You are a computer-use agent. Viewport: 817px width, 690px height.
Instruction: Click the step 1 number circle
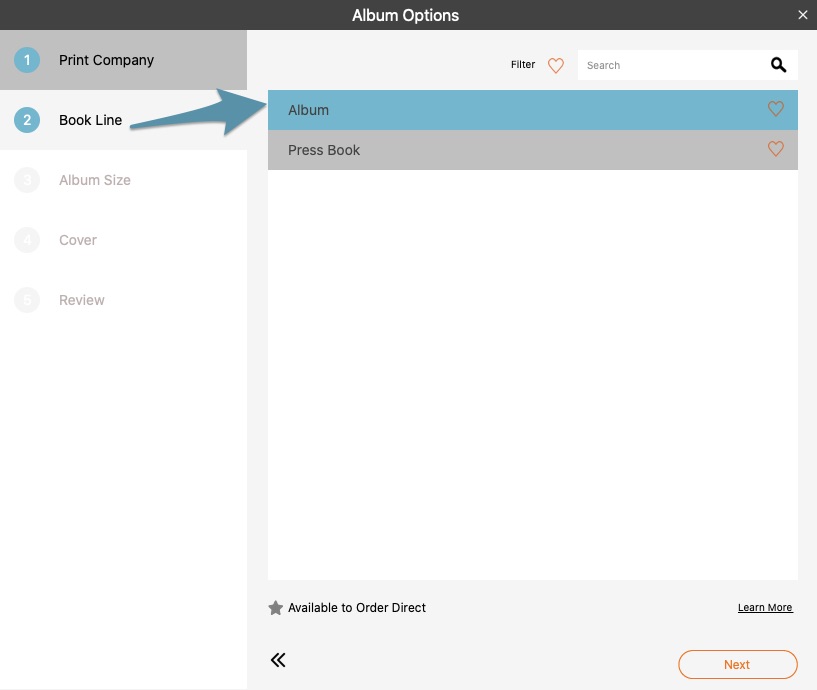point(27,60)
